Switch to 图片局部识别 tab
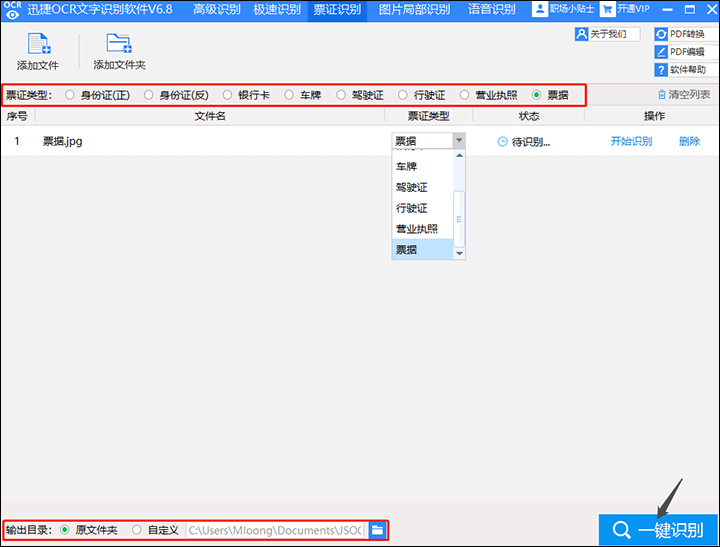The width and height of the screenshot is (720, 547). point(414,9)
